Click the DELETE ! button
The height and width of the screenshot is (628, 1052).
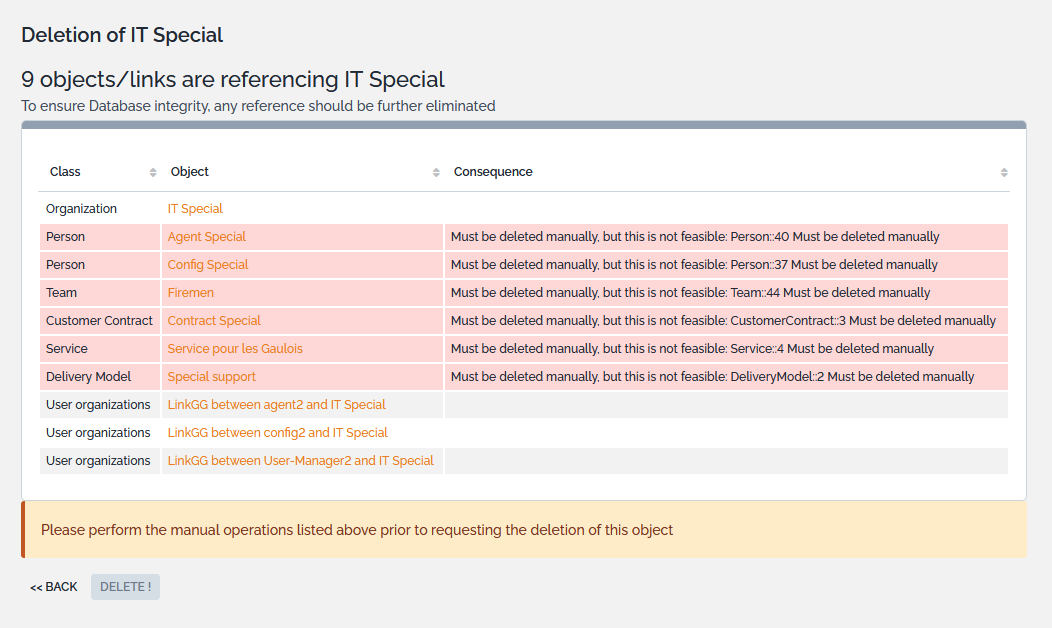[124, 587]
